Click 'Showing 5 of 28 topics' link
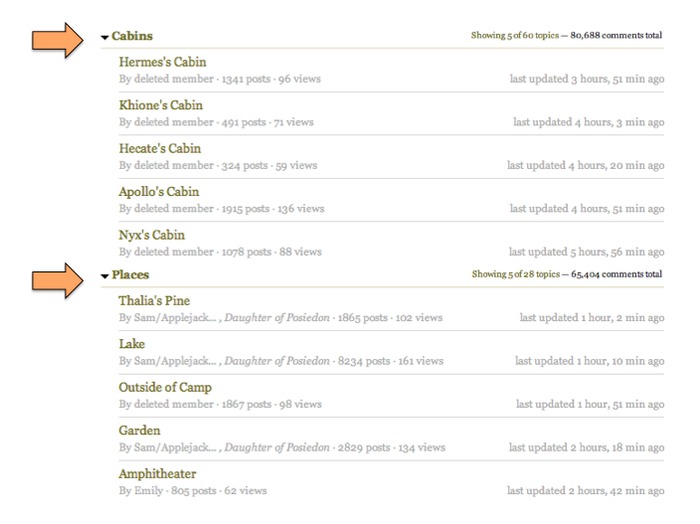Image resolution: width=700 pixels, height=524 pixels. pos(516,274)
